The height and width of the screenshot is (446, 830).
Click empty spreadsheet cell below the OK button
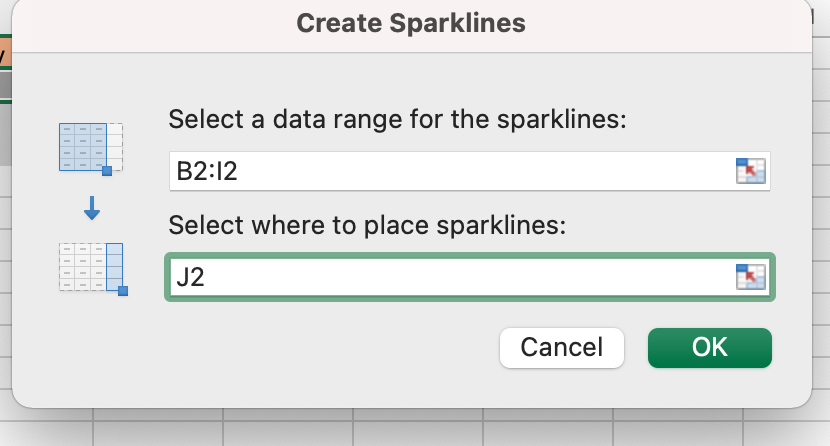point(710,427)
